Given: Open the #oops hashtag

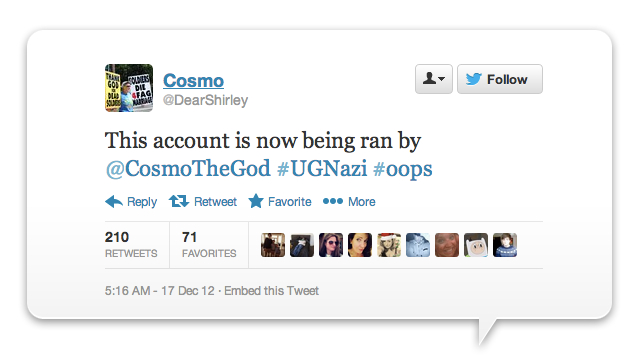Looking at the screenshot, I should (402, 169).
